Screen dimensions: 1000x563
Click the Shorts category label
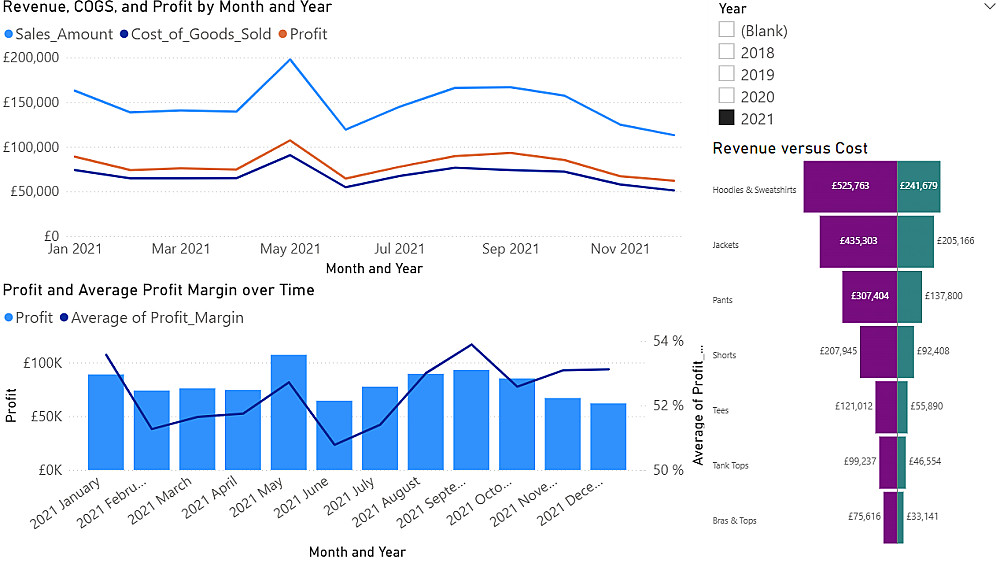(724, 355)
